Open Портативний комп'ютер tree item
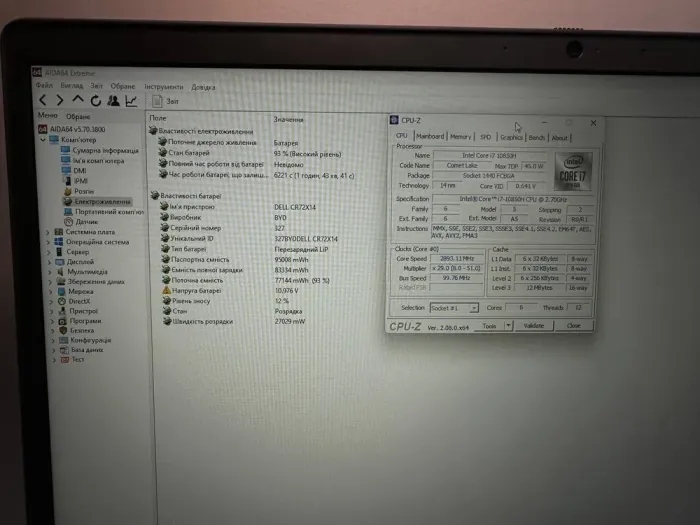The height and width of the screenshot is (525, 700). tap(109, 212)
